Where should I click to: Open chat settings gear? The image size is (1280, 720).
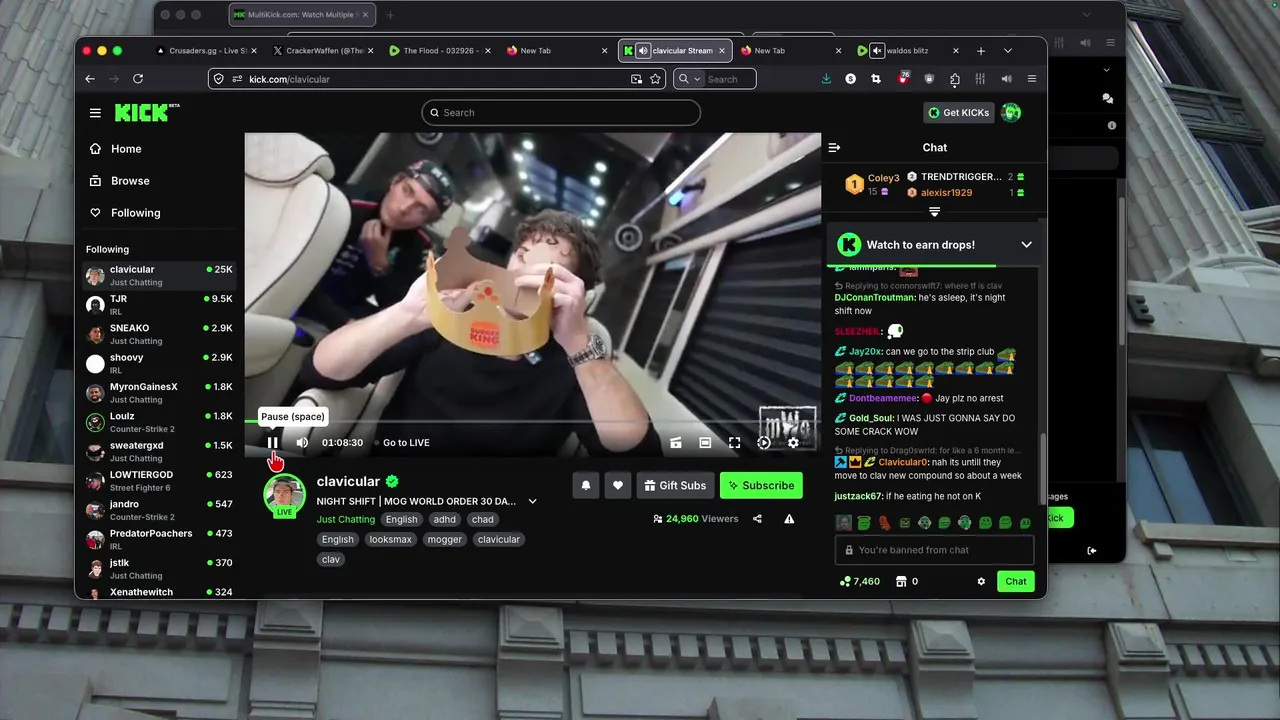coord(981,581)
